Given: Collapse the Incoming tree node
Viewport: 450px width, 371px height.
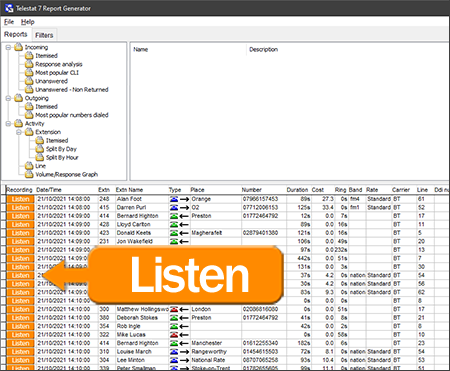Looking at the screenshot, I should [8, 47].
